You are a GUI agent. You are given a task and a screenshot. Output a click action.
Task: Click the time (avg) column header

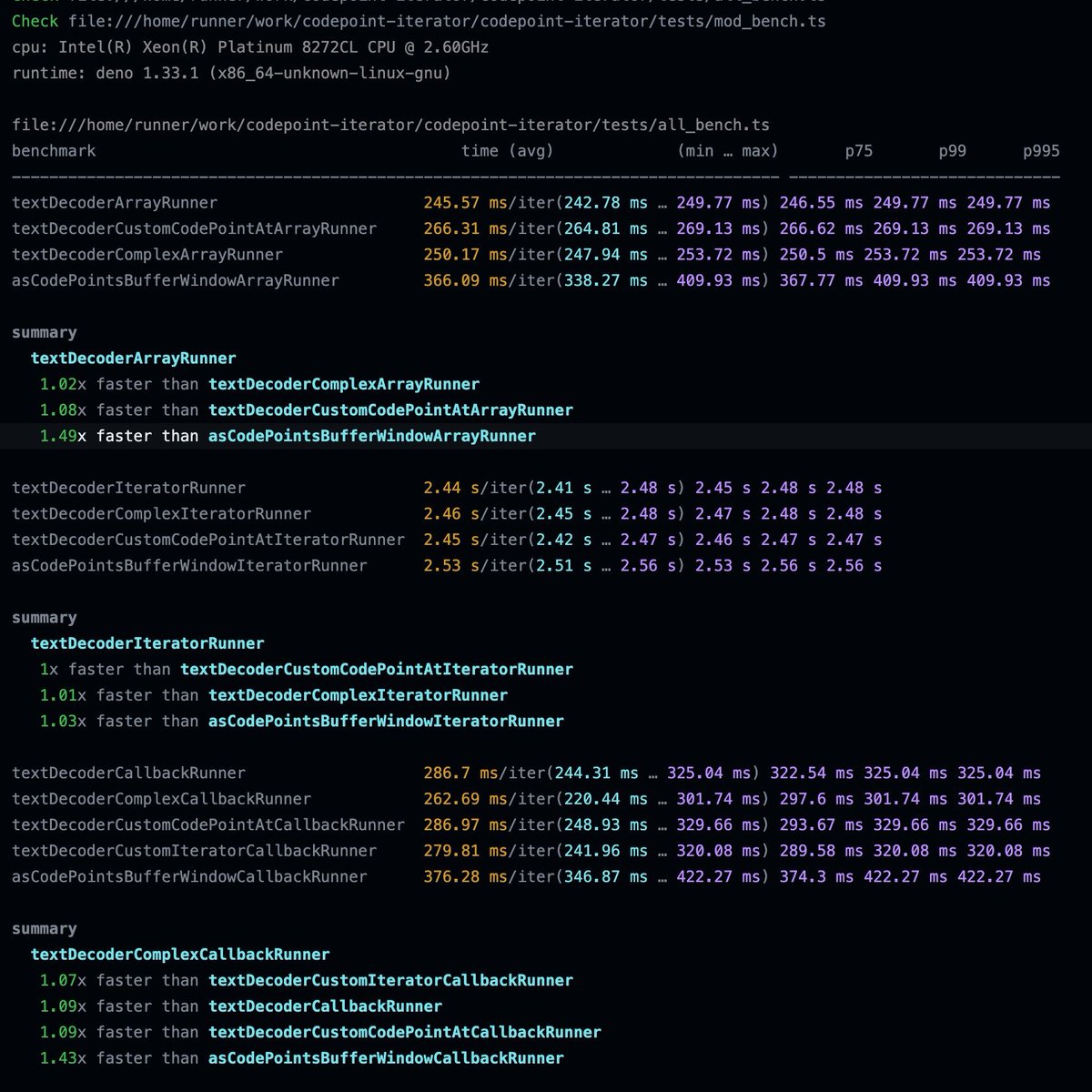pyautogui.click(x=506, y=151)
